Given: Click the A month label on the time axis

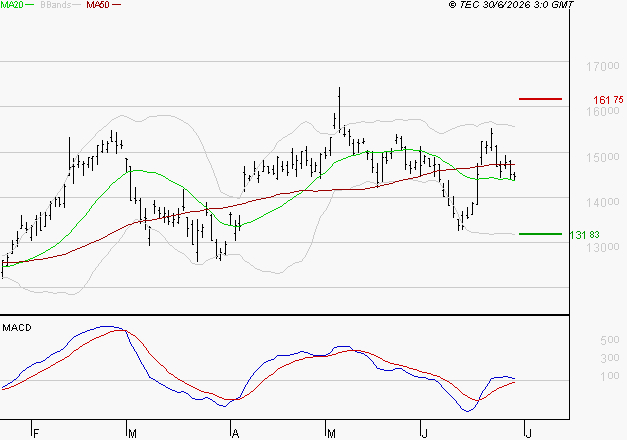Looking at the screenshot, I should (x=236, y=434).
